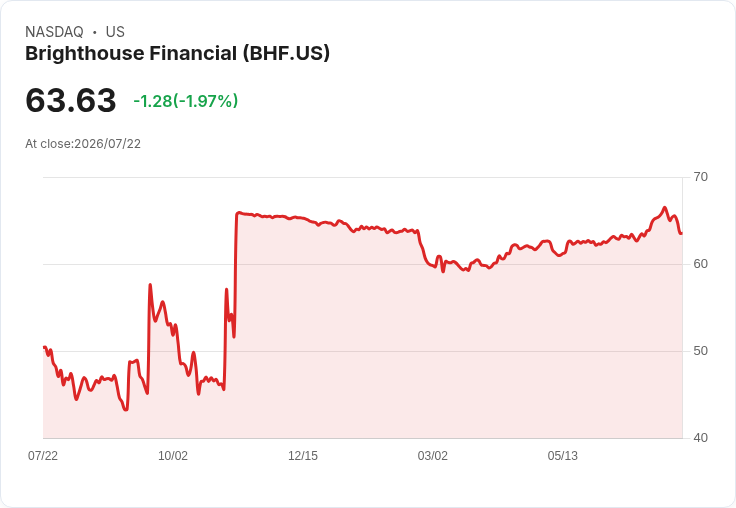This screenshot has height=508, width=736.
Task: Click the highest peak of the price line
Action: click(664, 207)
